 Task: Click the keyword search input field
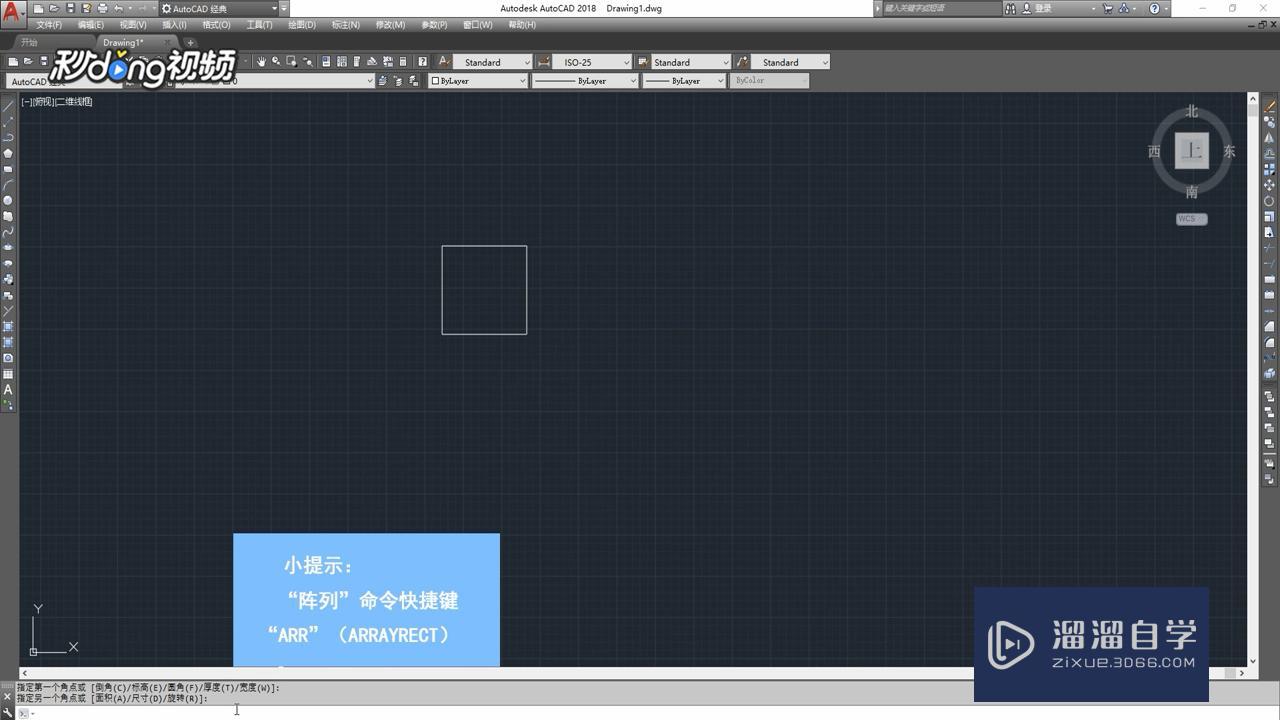click(x=940, y=8)
